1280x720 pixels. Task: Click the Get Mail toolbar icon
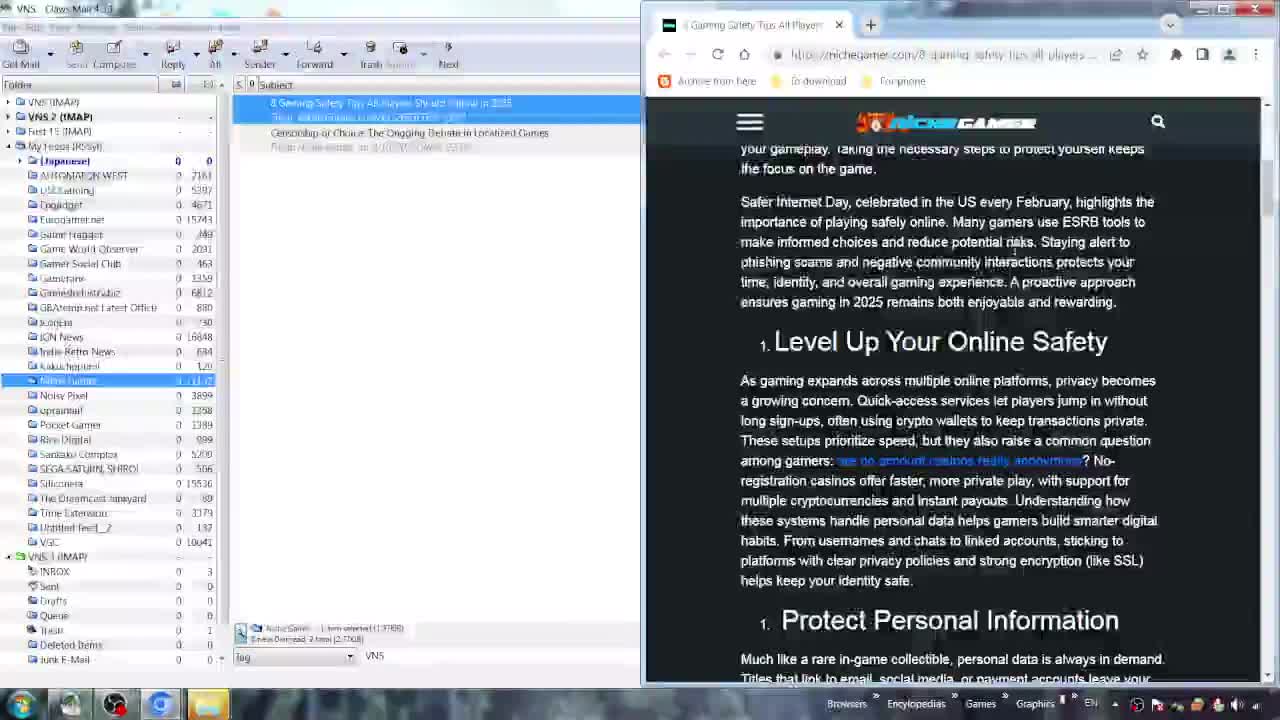click(21, 54)
